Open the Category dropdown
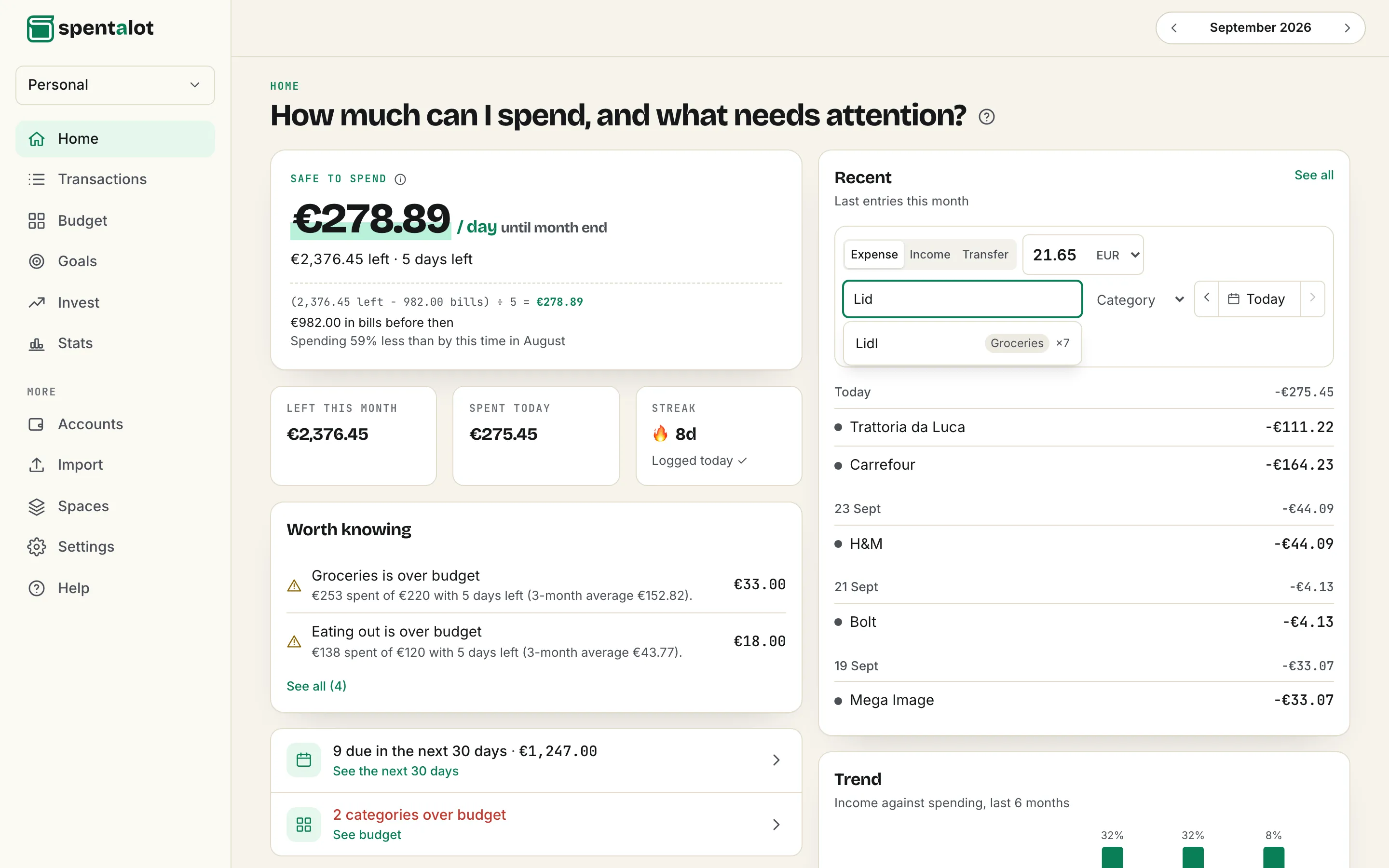Viewport: 1389px width, 868px height. tap(1139, 299)
